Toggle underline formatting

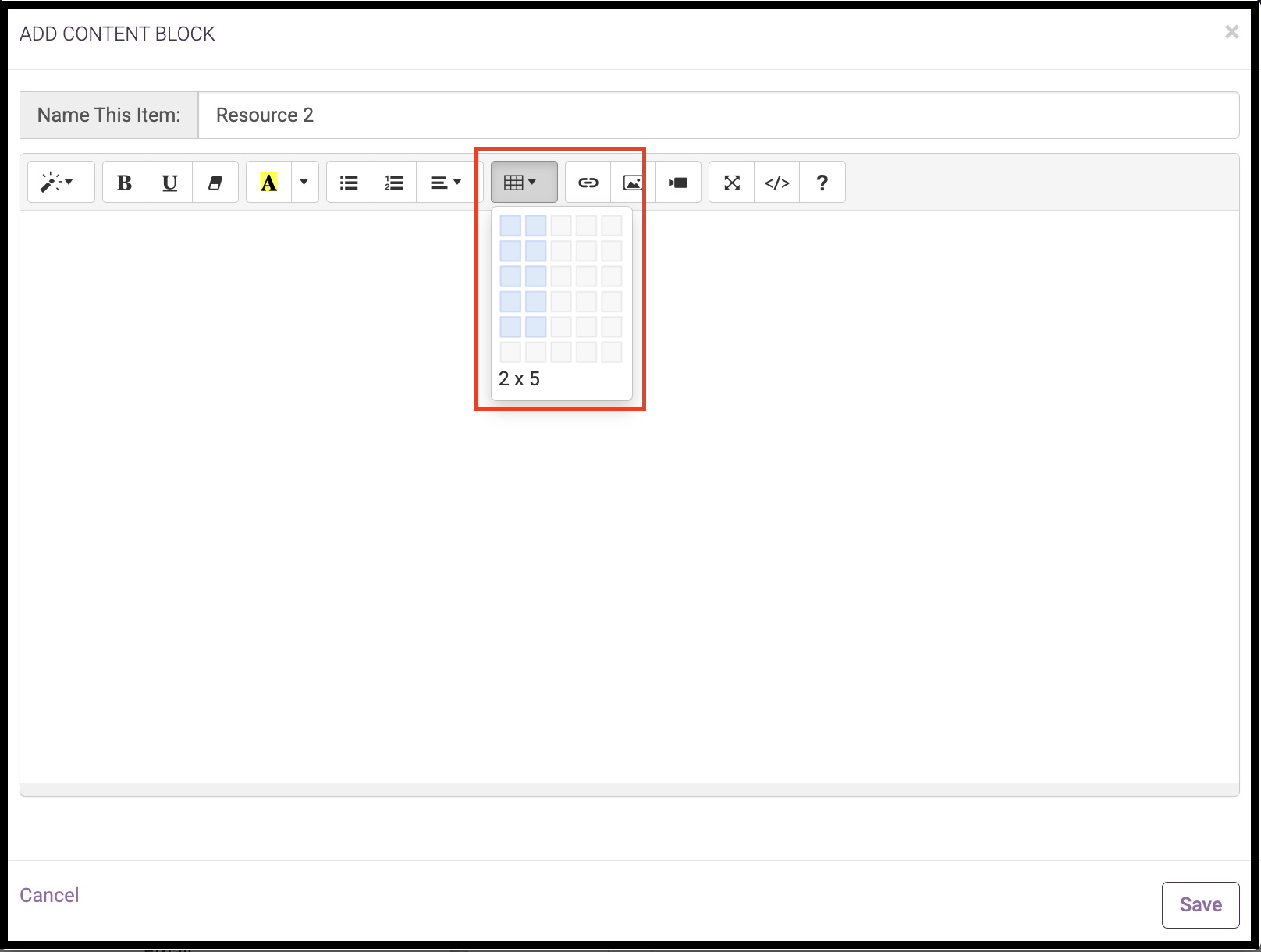pos(169,182)
